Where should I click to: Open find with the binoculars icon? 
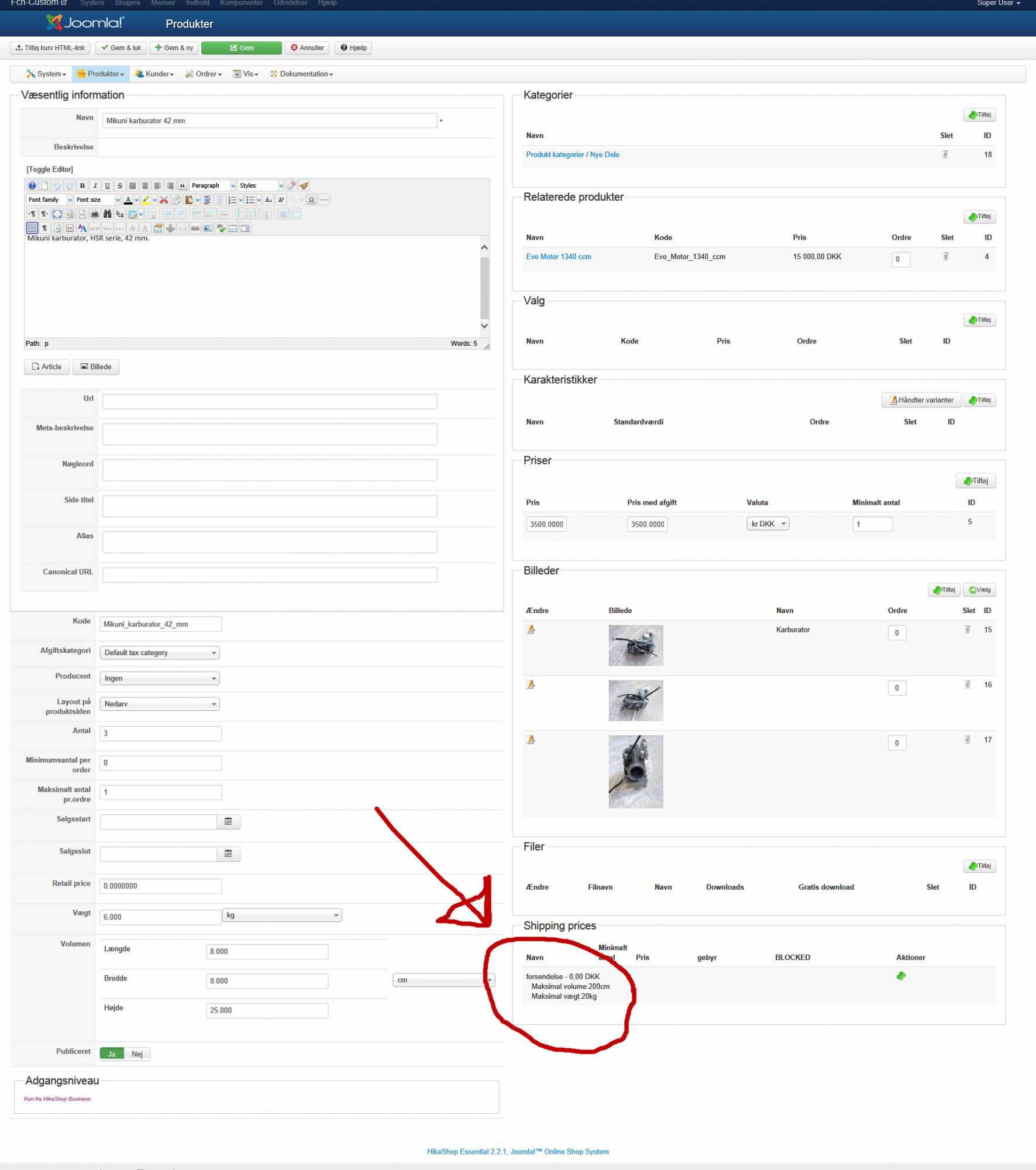(x=107, y=214)
